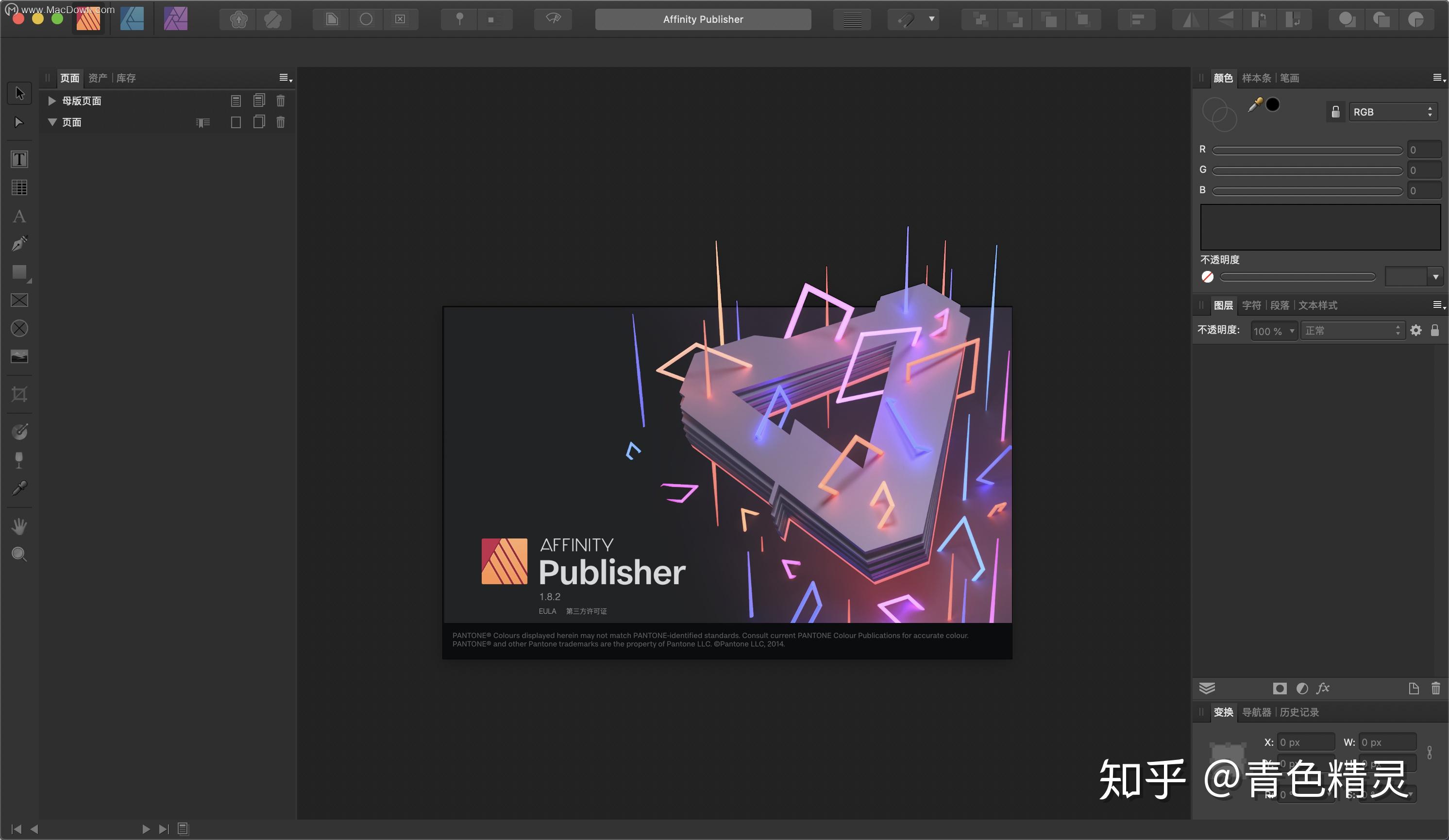
Task: Click the B value input field
Action: pos(1424,190)
